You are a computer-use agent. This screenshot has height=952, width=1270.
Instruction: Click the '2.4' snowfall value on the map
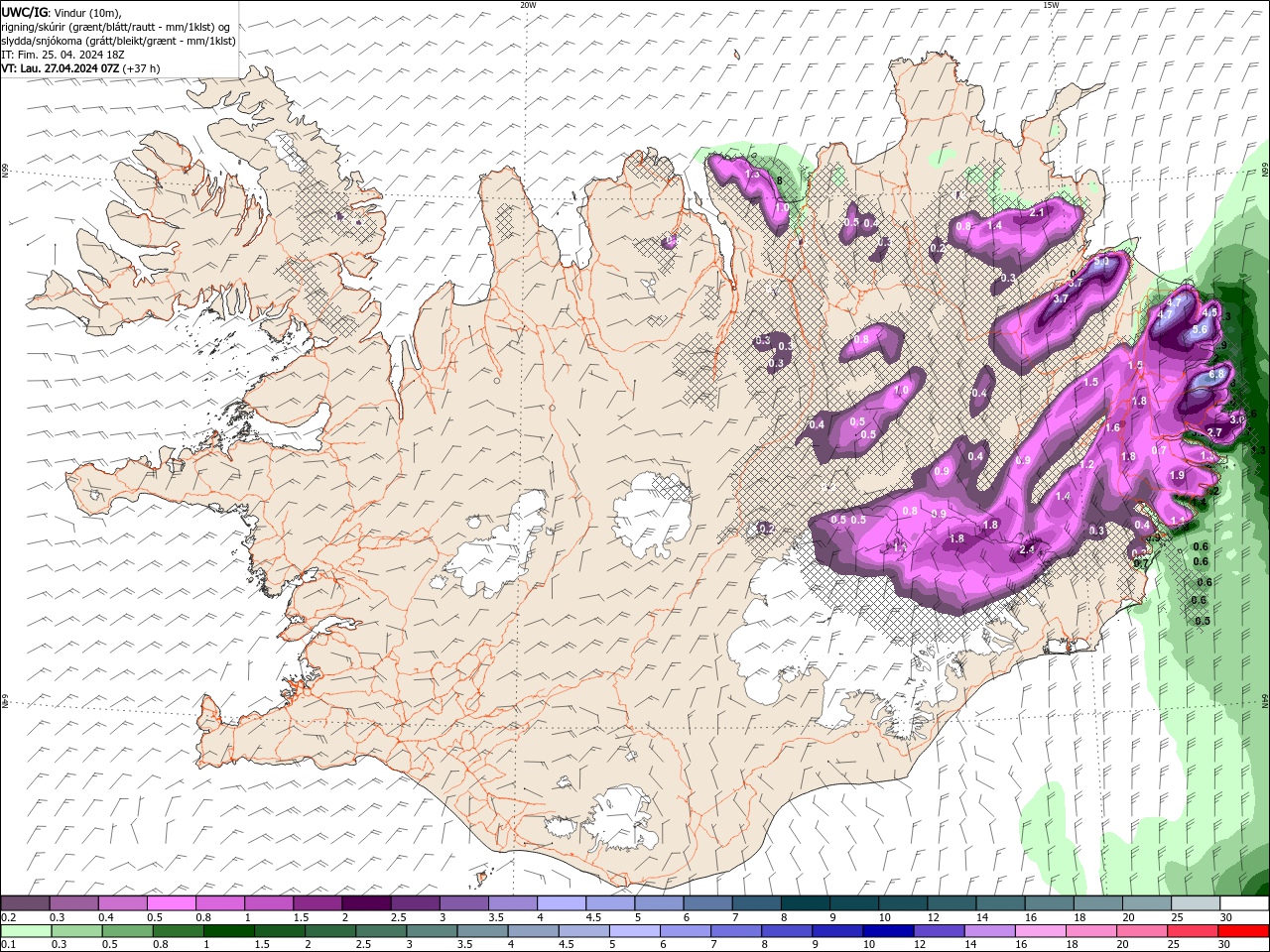[1028, 548]
